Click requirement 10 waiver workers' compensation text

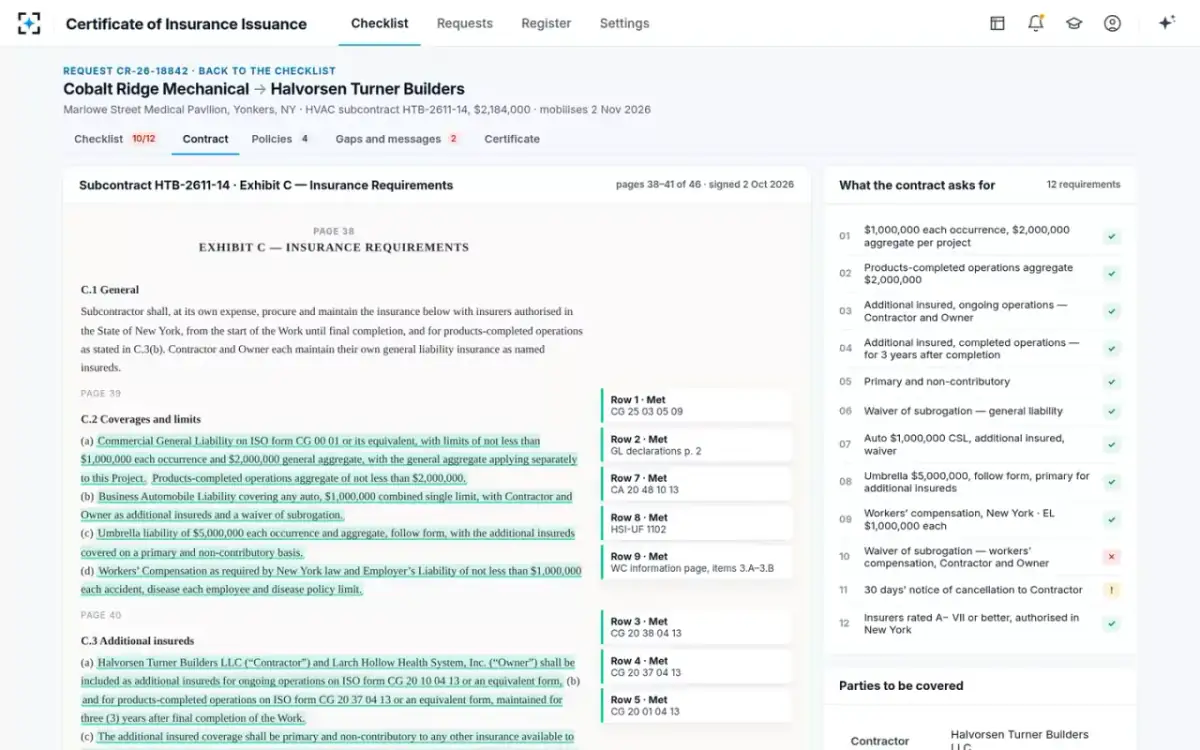coord(957,557)
